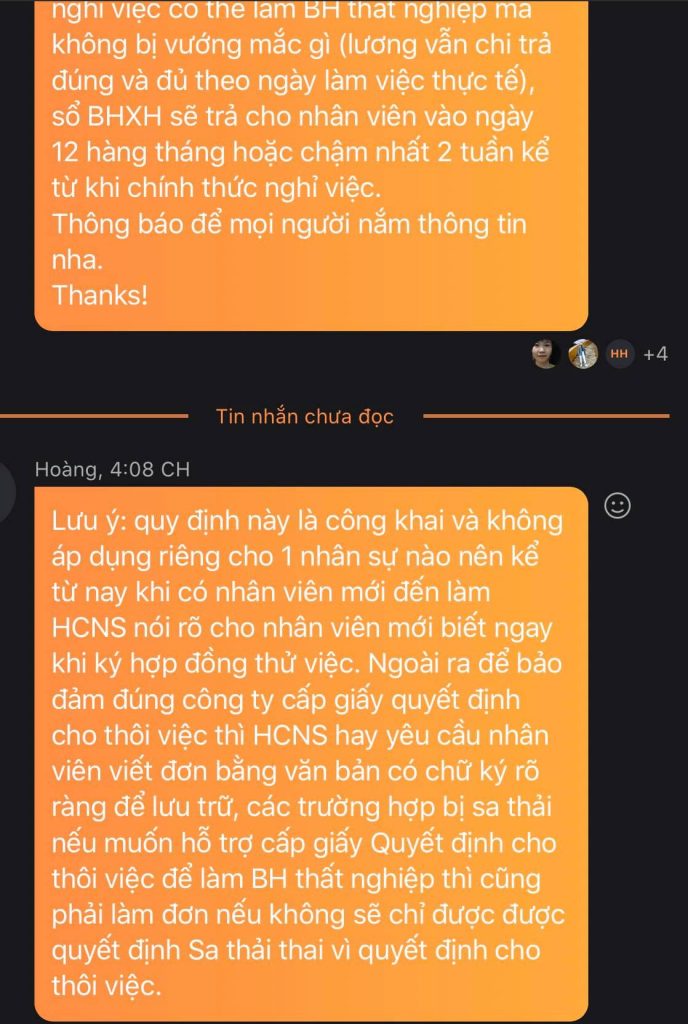View the +4 additional readers list
This screenshot has width=688, height=1024.
point(655,354)
